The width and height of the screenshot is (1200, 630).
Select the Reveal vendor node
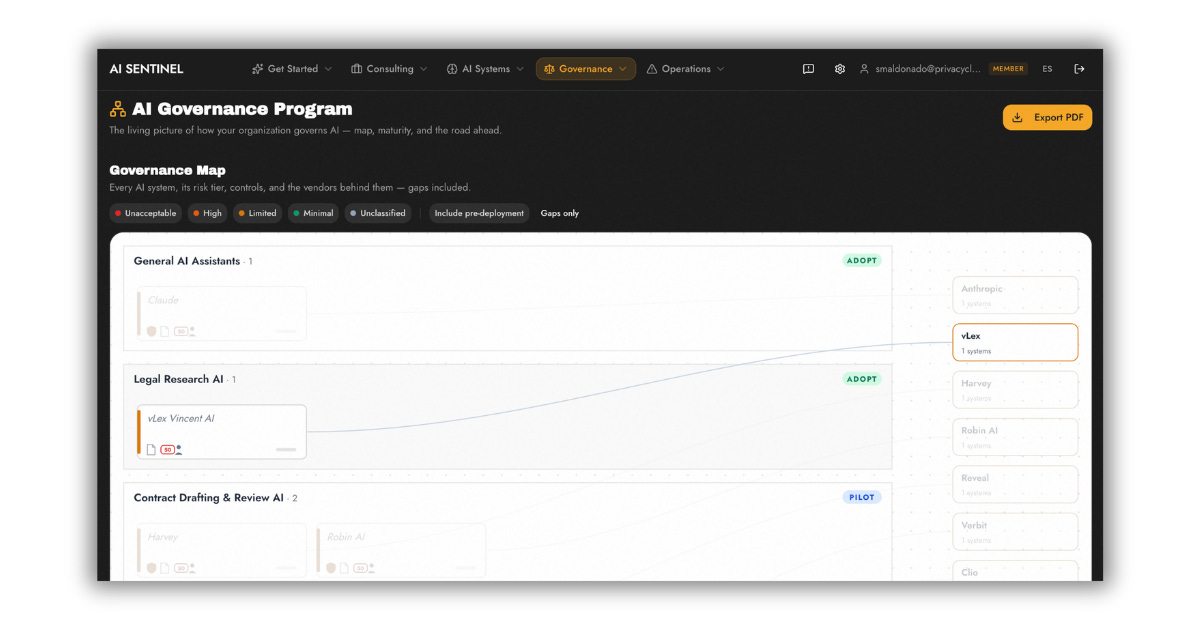tap(1015, 484)
